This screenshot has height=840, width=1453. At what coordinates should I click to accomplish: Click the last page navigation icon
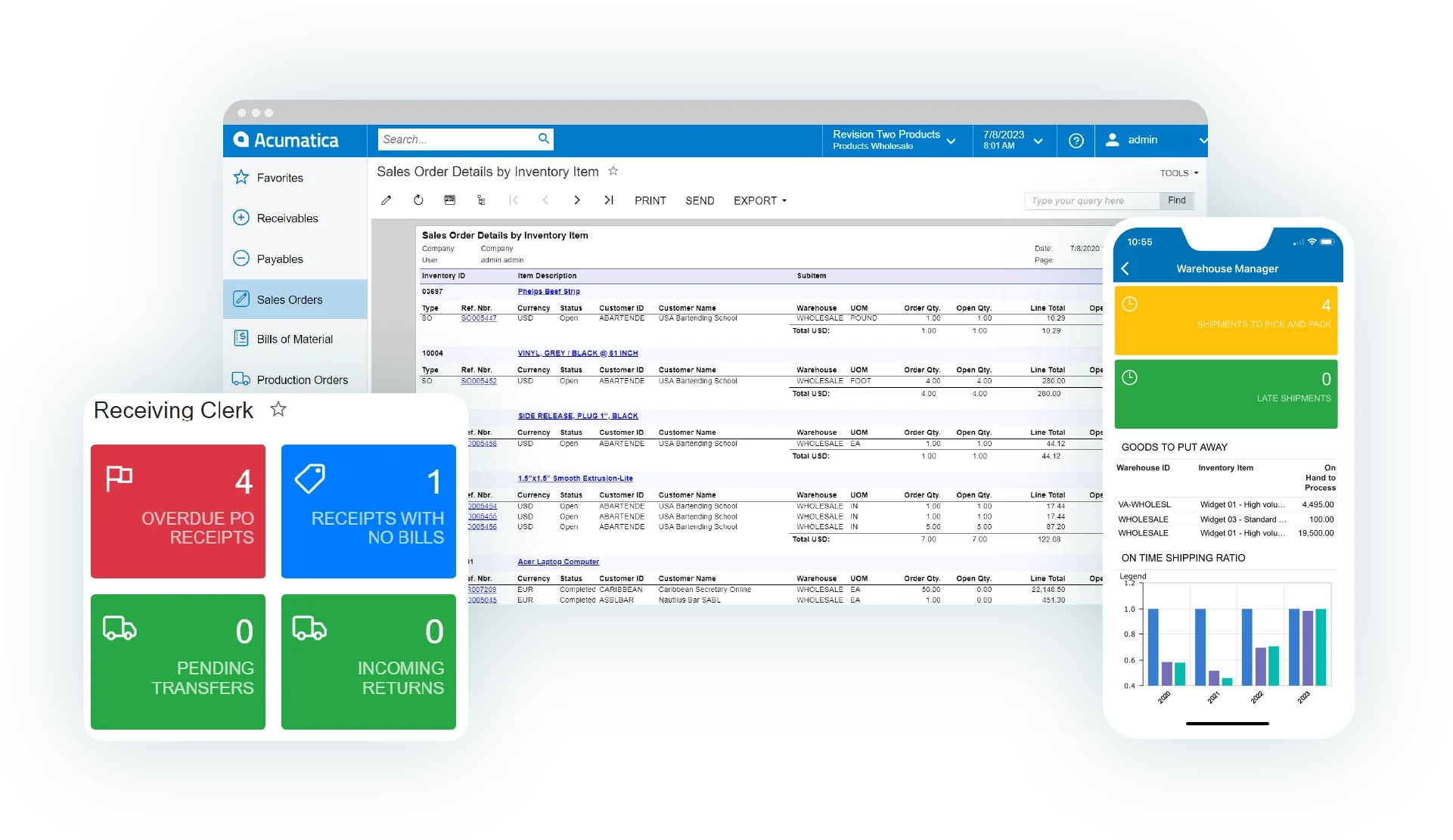609,200
